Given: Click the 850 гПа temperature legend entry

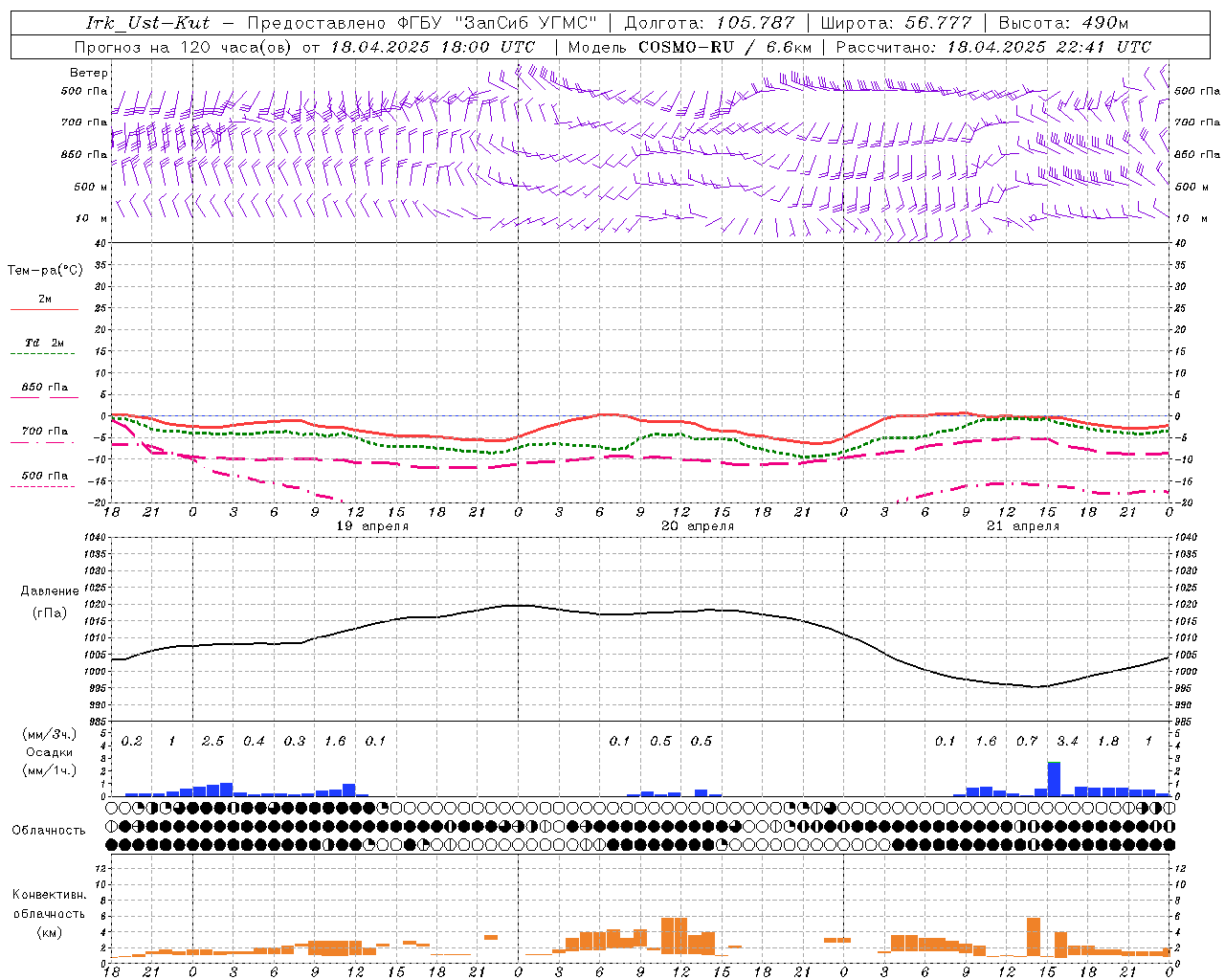Looking at the screenshot, I should tap(44, 388).
